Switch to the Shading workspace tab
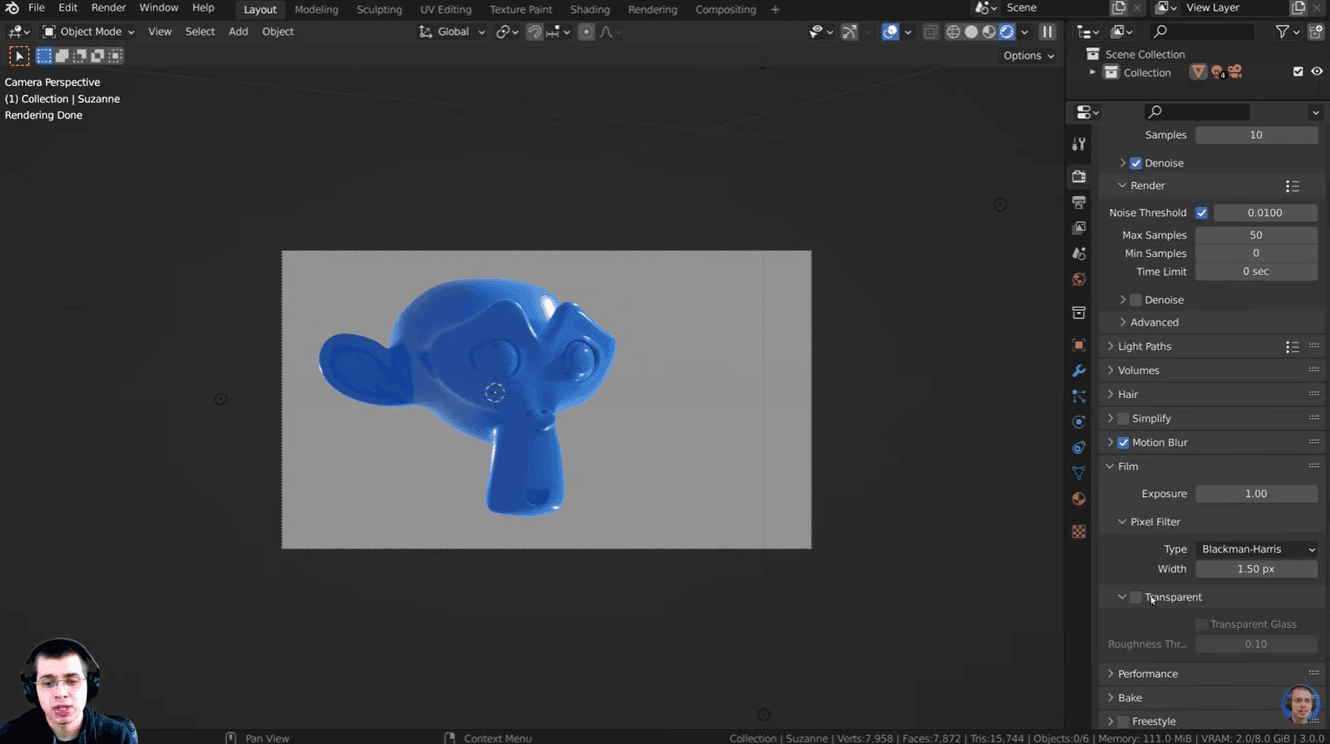 [590, 9]
